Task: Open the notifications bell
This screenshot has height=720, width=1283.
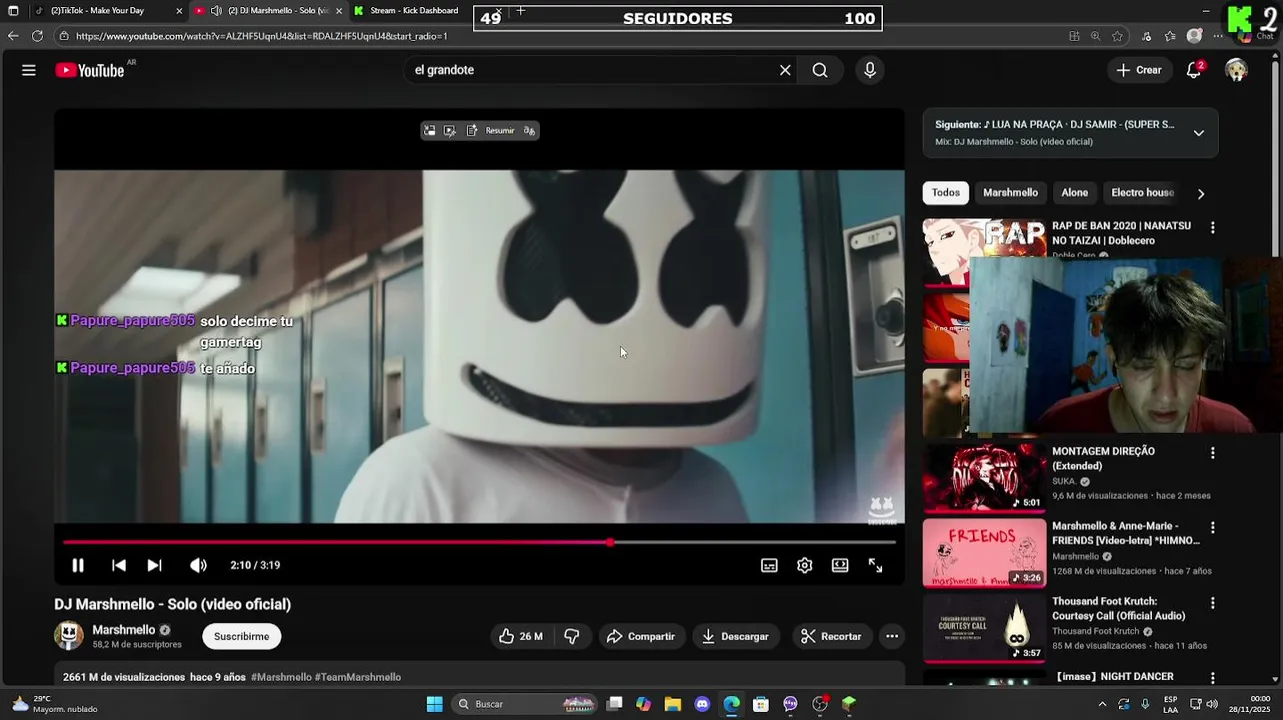Action: [x=1194, y=70]
